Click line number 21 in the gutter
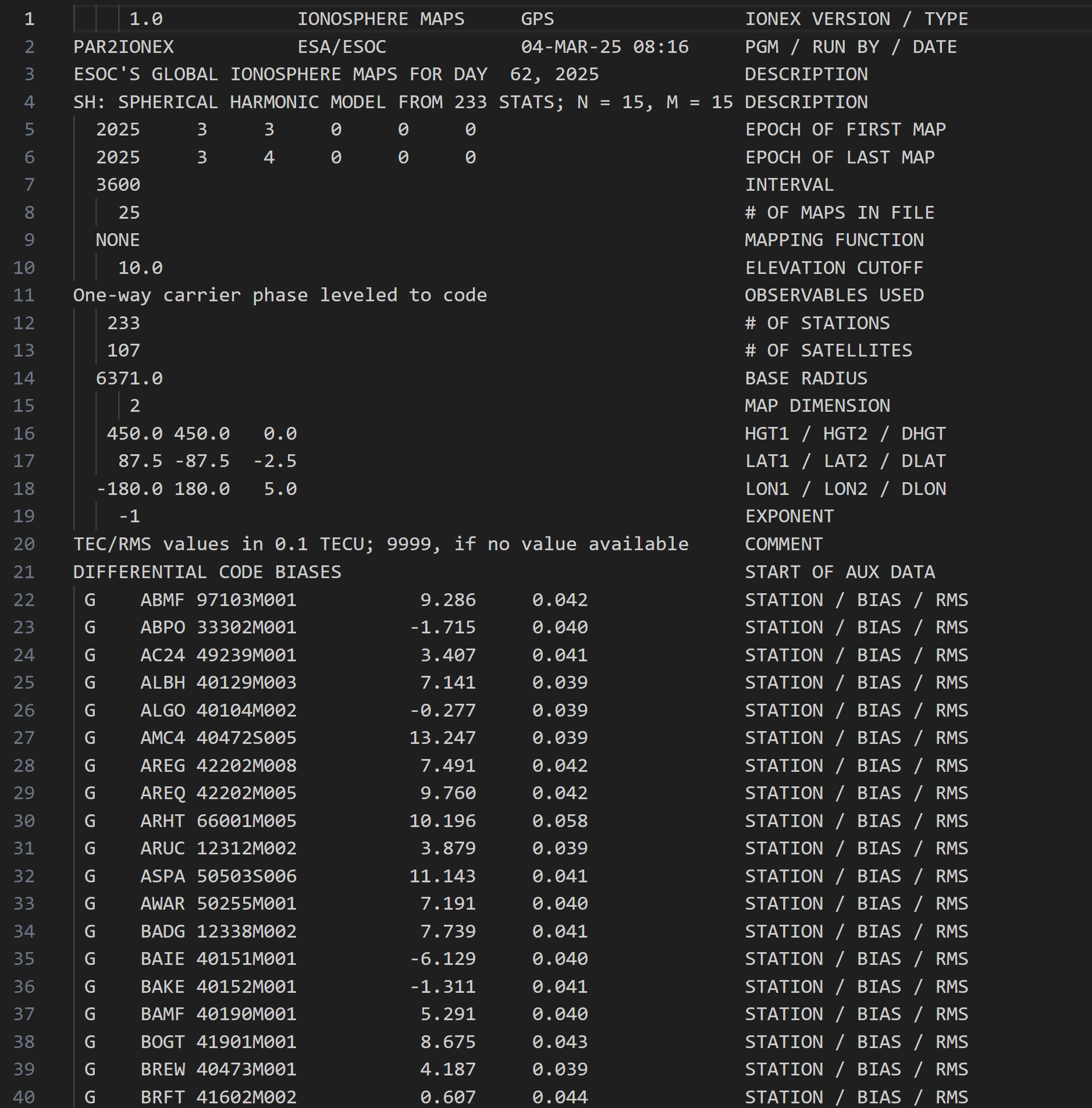Viewport: 1092px width, 1108px height. point(24,572)
